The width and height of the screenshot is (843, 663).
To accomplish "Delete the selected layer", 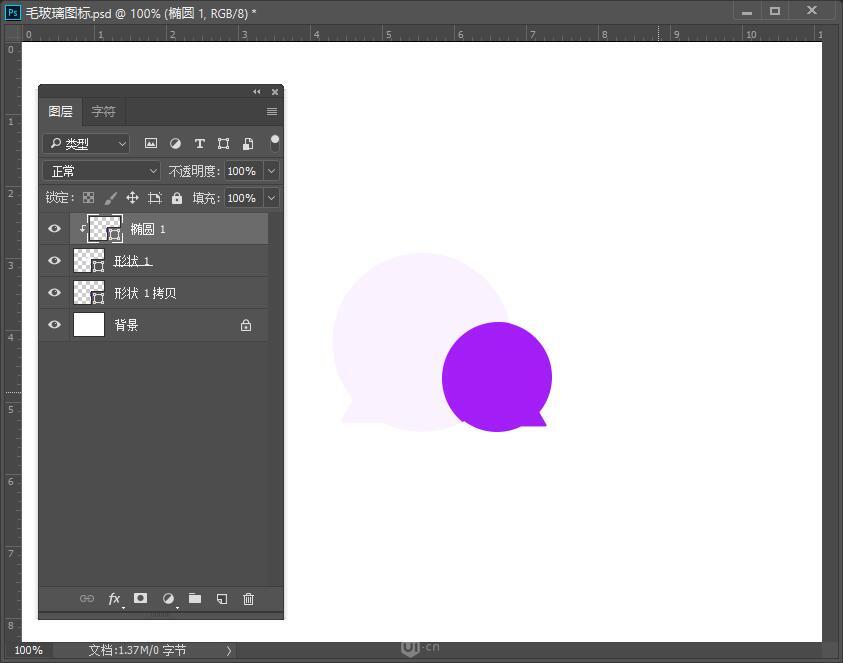I will click(x=248, y=599).
